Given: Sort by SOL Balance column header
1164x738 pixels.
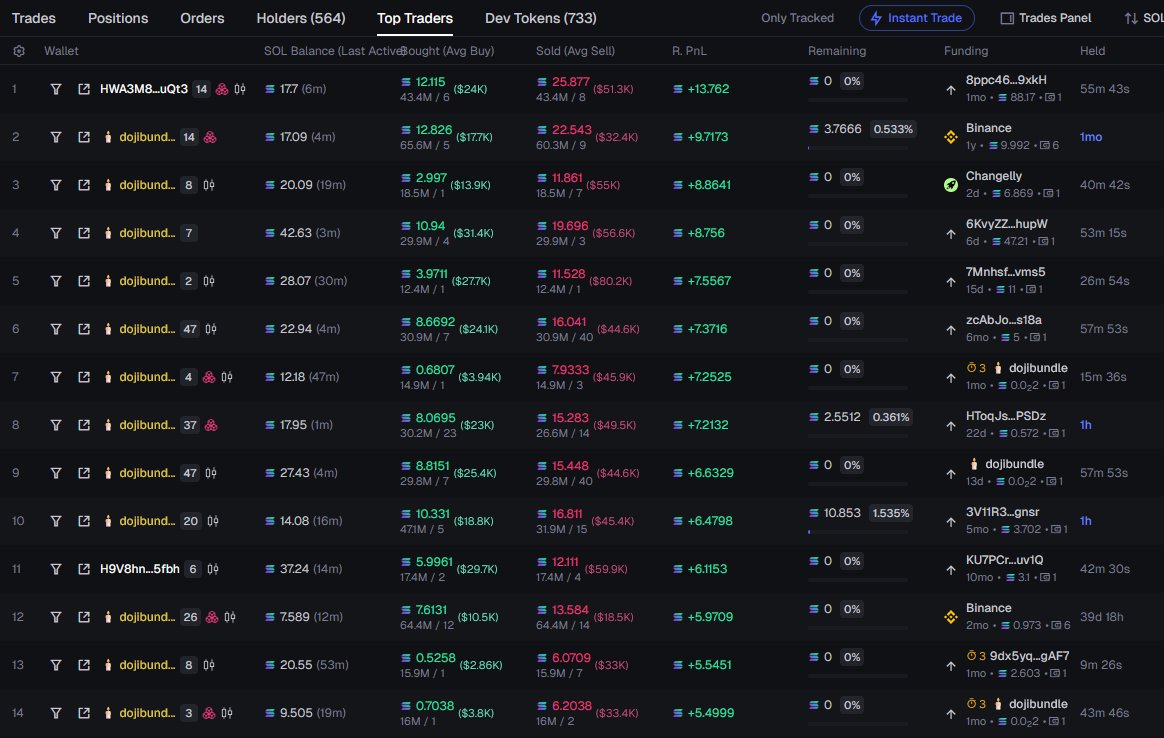Looking at the screenshot, I should pos(331,51).
